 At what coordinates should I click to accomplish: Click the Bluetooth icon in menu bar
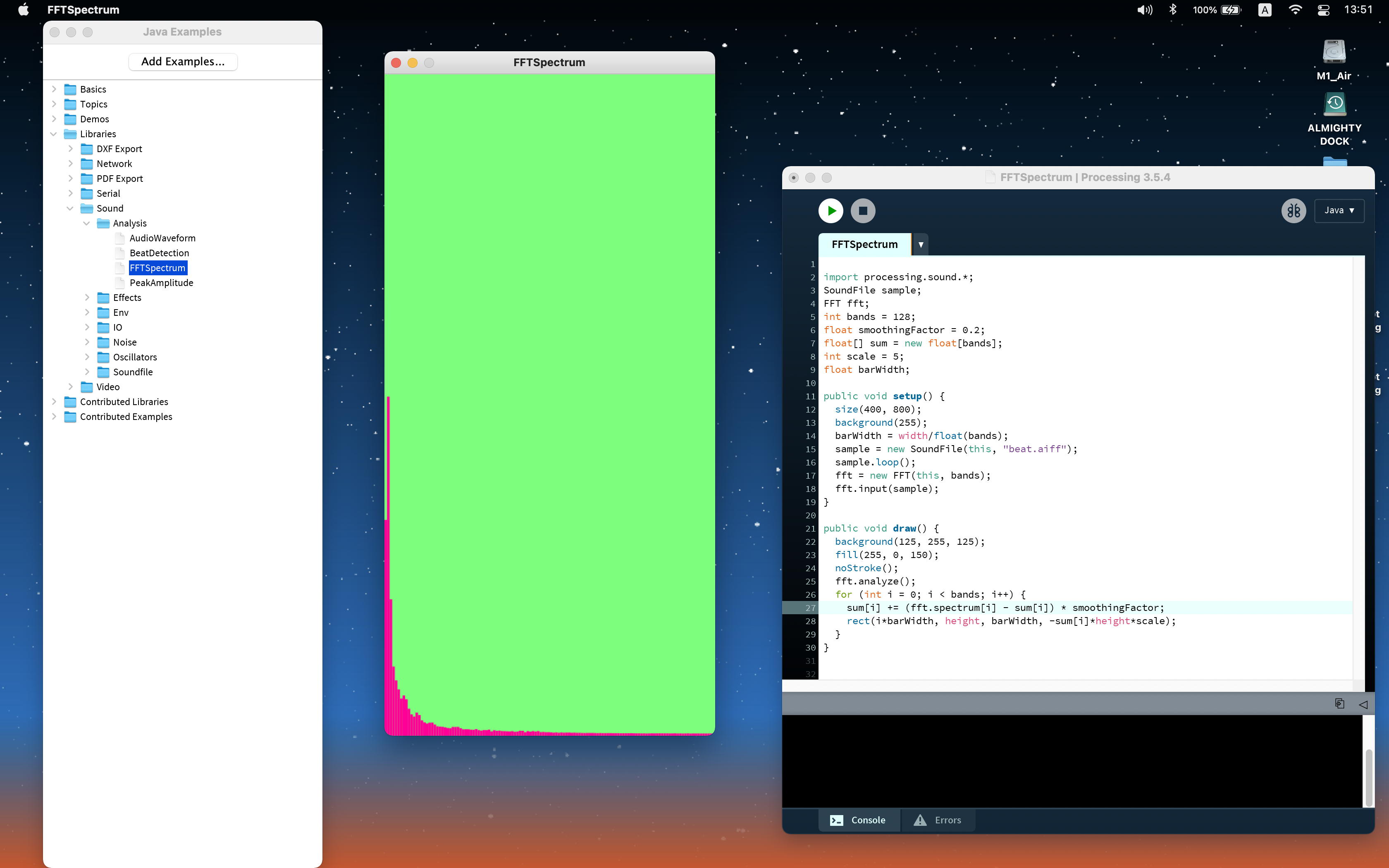click(x=1173, y=10)
